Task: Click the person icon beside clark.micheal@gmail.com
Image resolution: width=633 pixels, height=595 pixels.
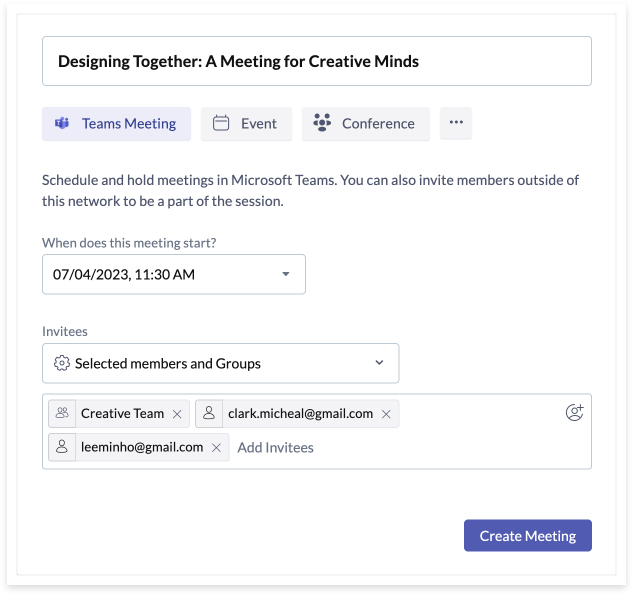Action: [x=209, y=413]
